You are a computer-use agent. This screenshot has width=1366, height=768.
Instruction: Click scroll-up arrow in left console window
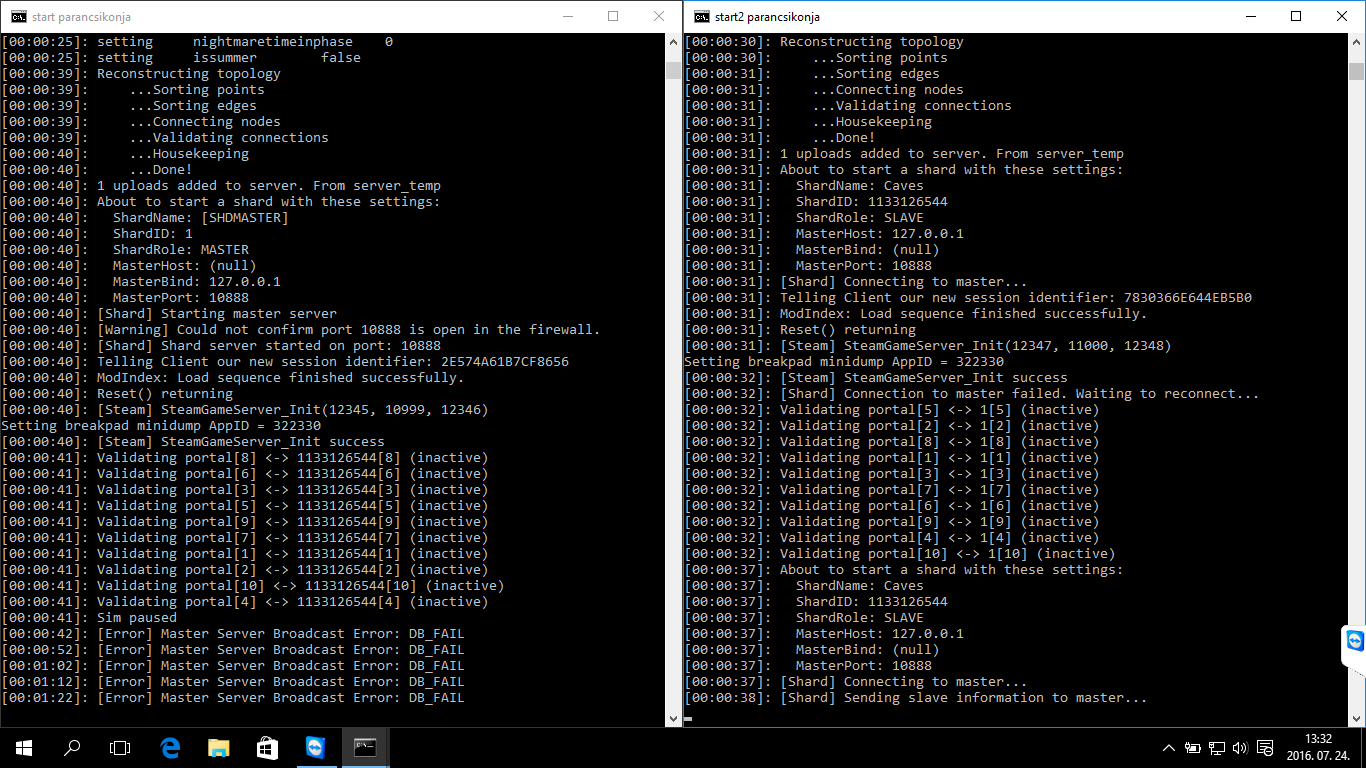coord(673,43)
